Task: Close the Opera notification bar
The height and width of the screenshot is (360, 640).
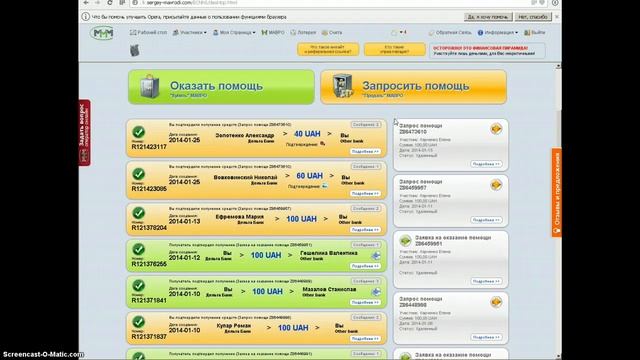Action: click(557, 17)
